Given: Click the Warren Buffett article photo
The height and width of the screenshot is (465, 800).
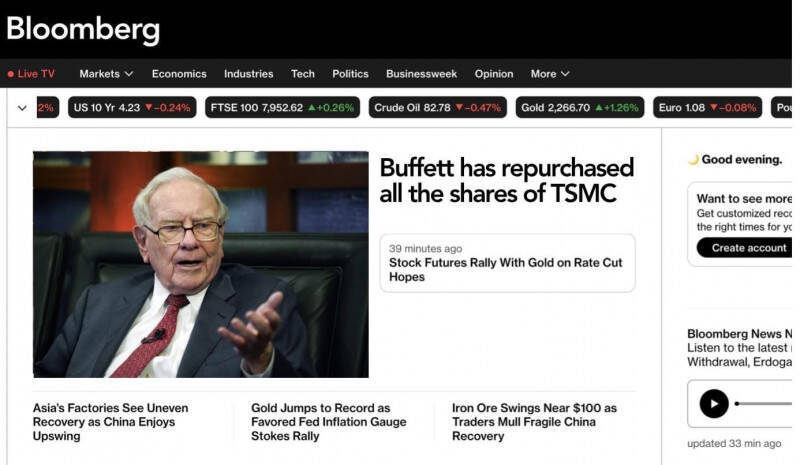Looking at the screenshot, I should point(201,264).
